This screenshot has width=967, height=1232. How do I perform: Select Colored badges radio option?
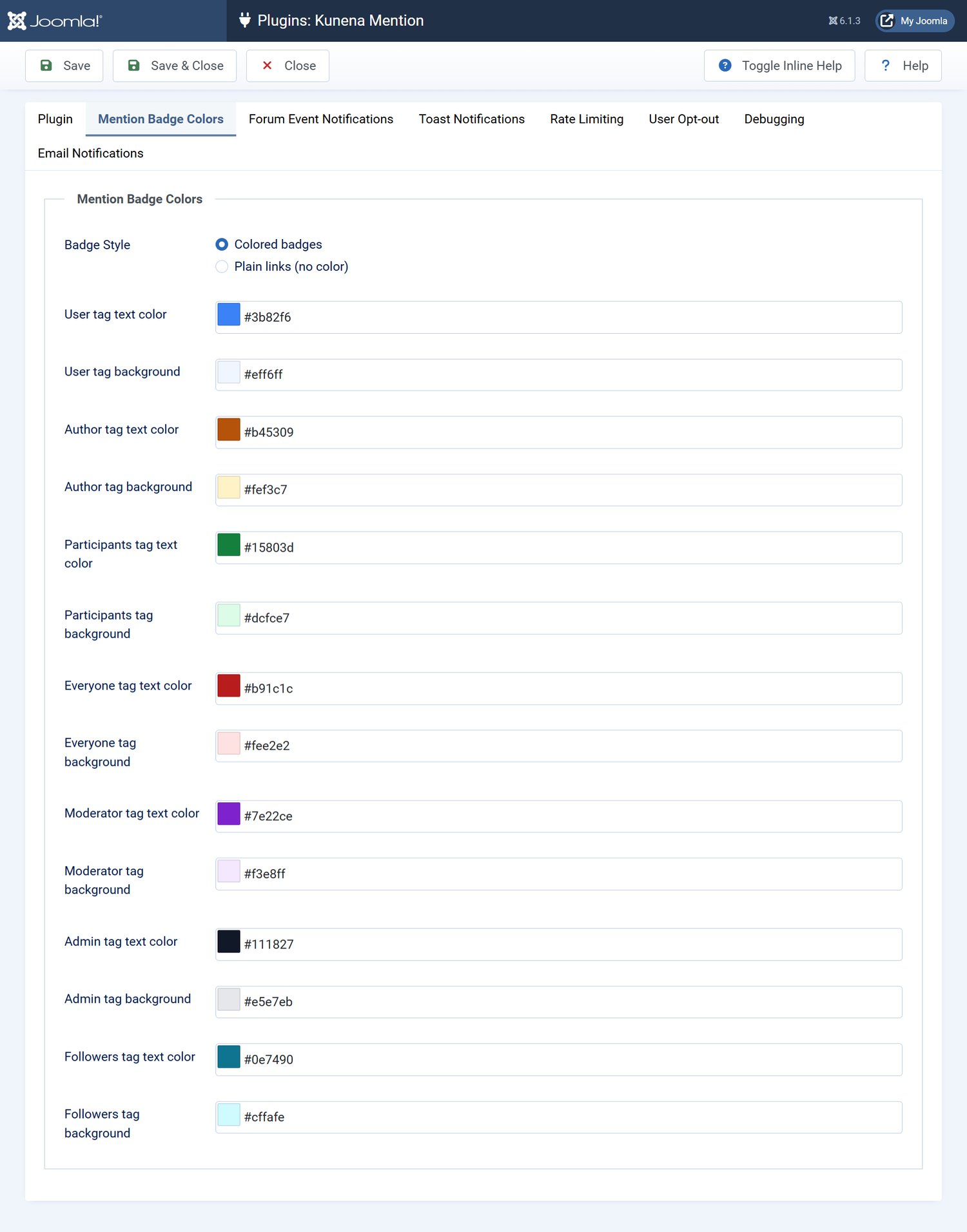click(222, 244)
